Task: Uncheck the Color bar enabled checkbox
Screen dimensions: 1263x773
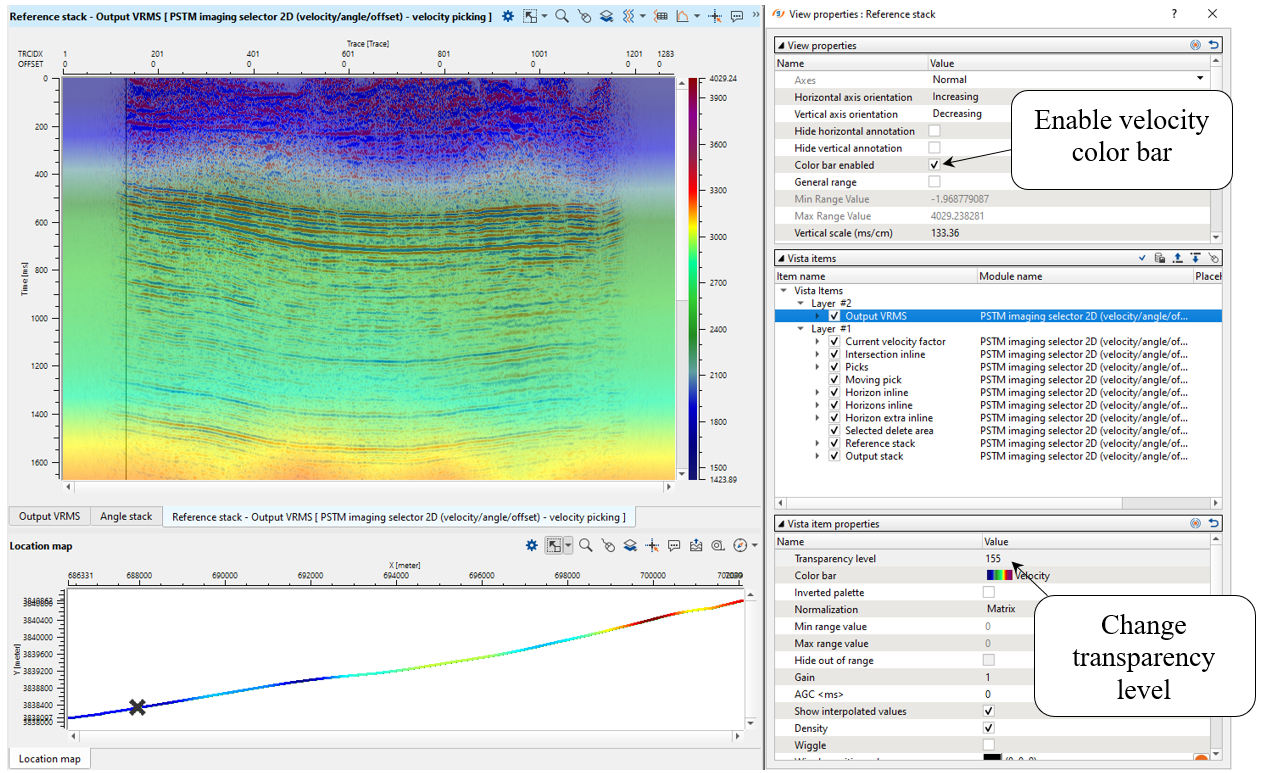Action: coord(934,165)
